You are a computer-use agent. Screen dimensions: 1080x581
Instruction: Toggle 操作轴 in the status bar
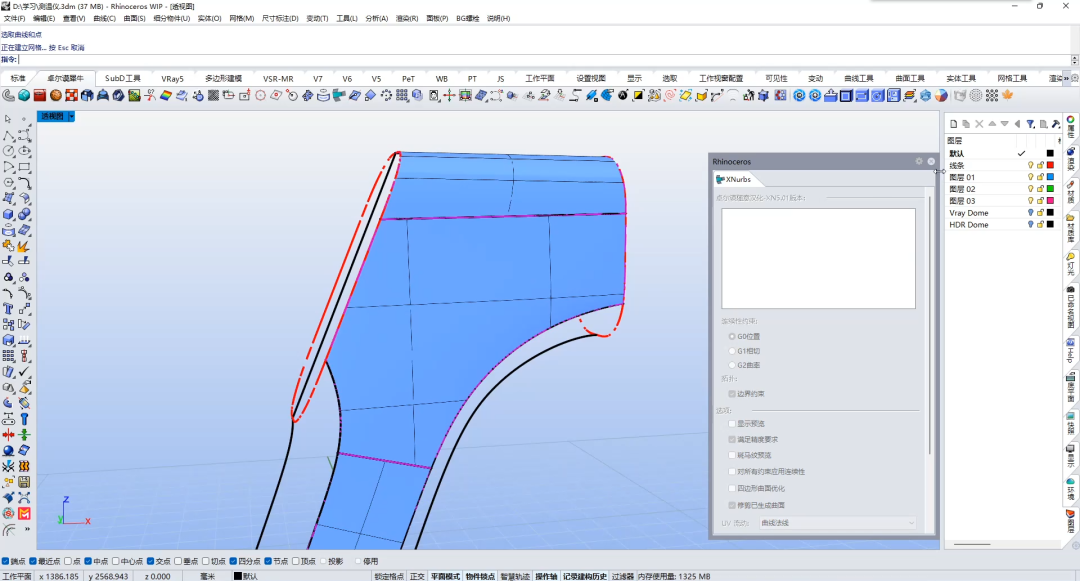[546, 576]
